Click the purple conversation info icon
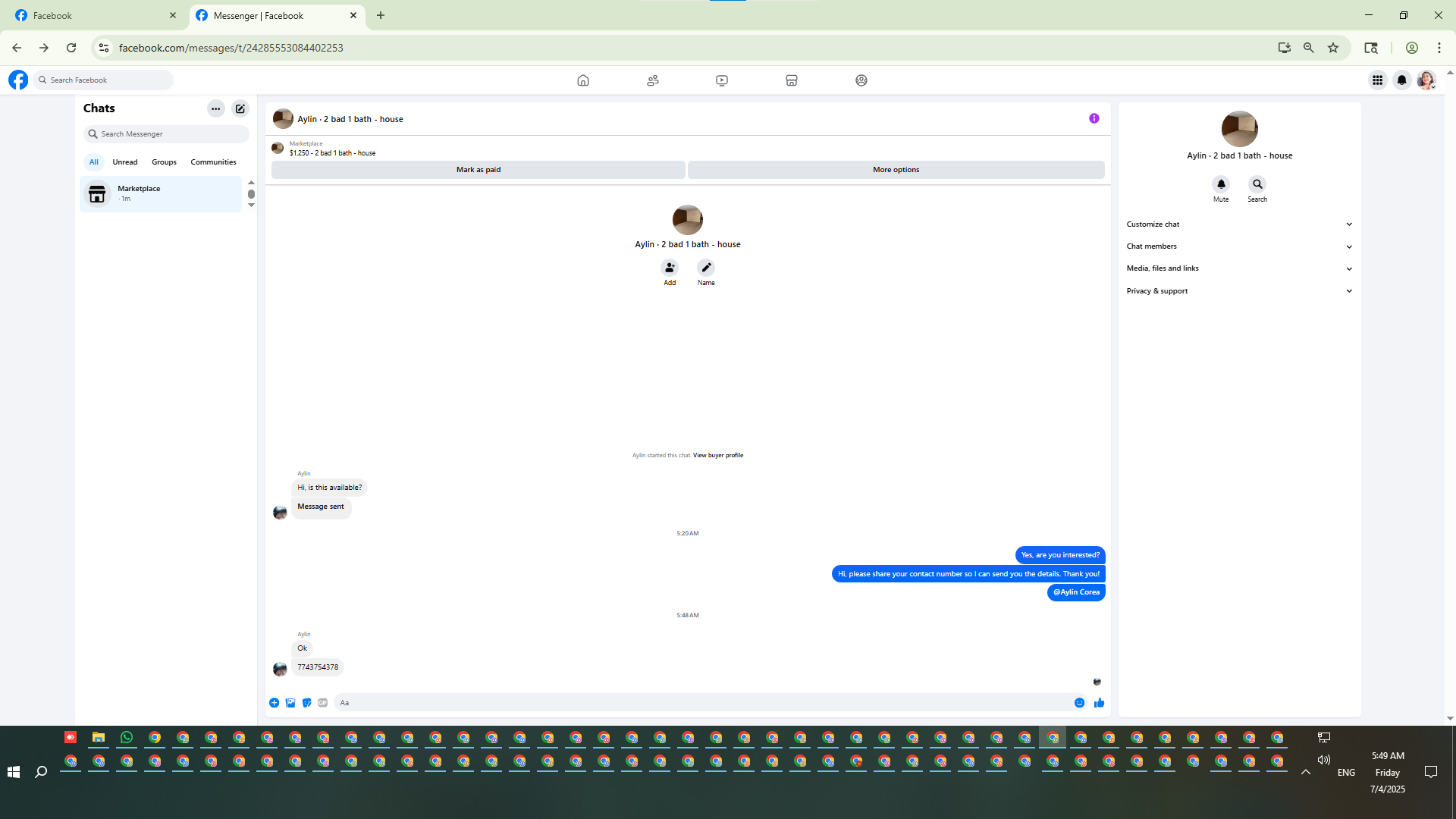 (x=1094, y=118)
